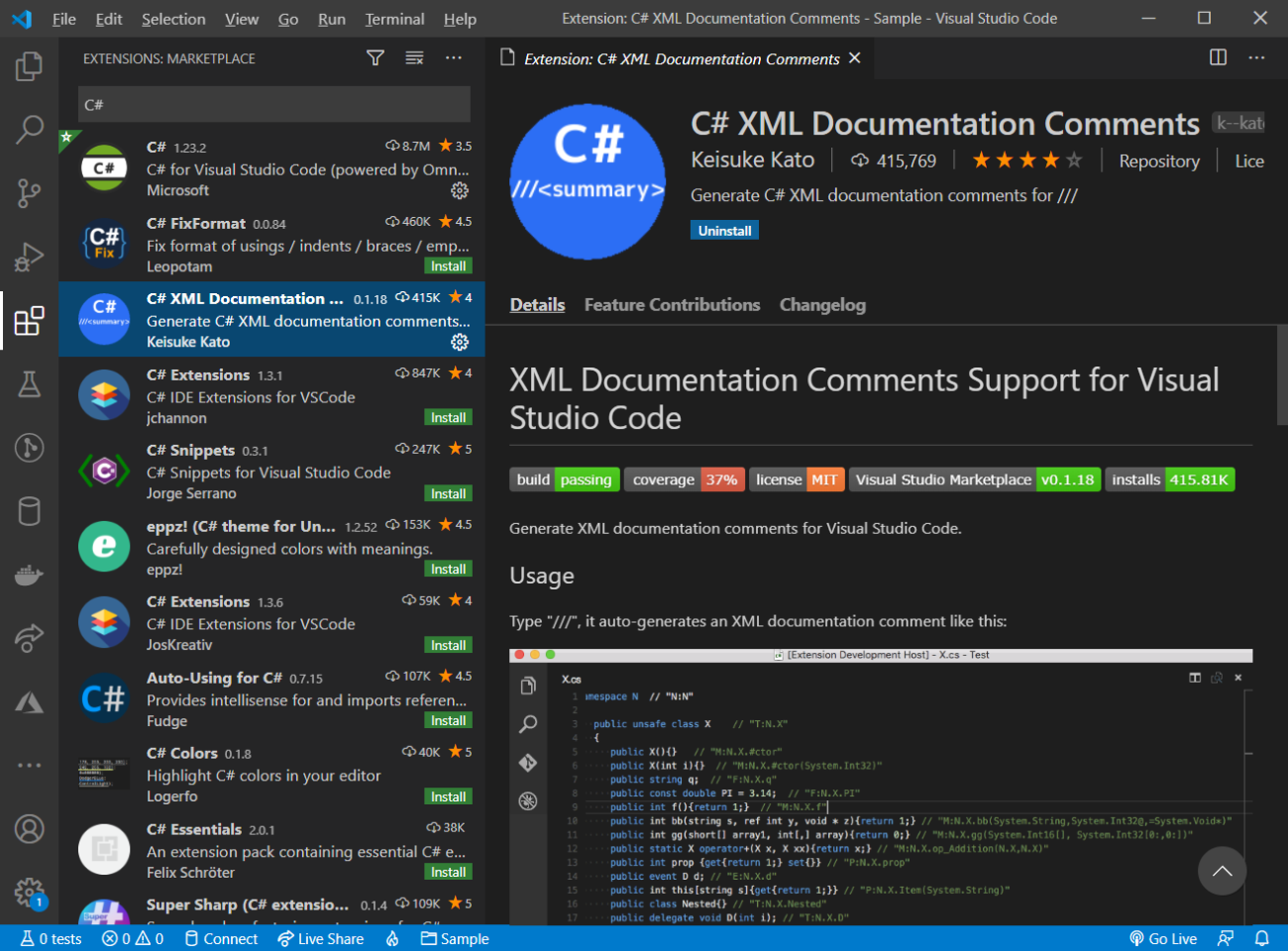Click the license MIT badge
Screen dimensions: 1288x951
click(x=798, y=479)
